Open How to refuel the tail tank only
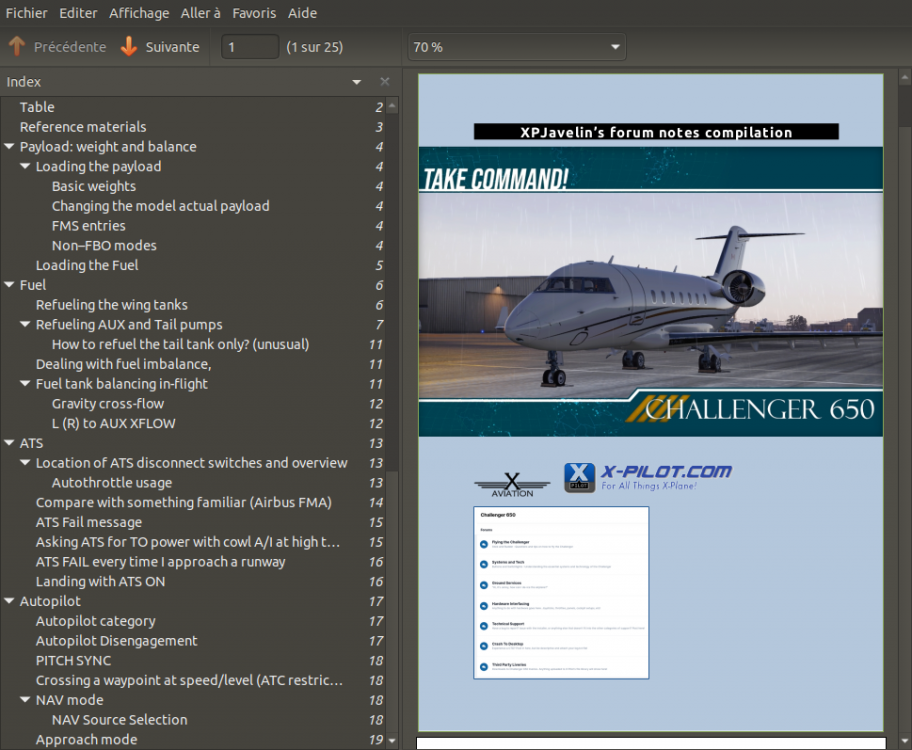Viewport: 912px width, 750px height. [180, 344]
